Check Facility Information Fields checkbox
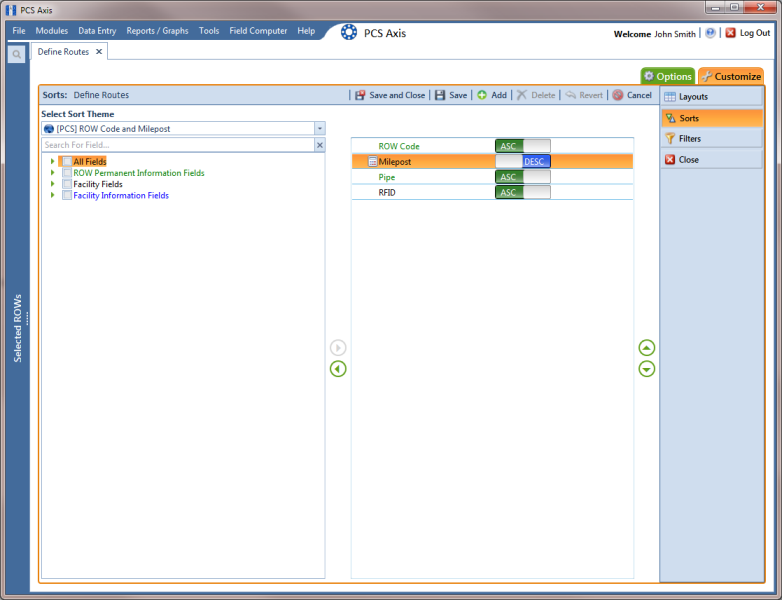Screen dimensions: 782x600 click(x=67, y=195)
